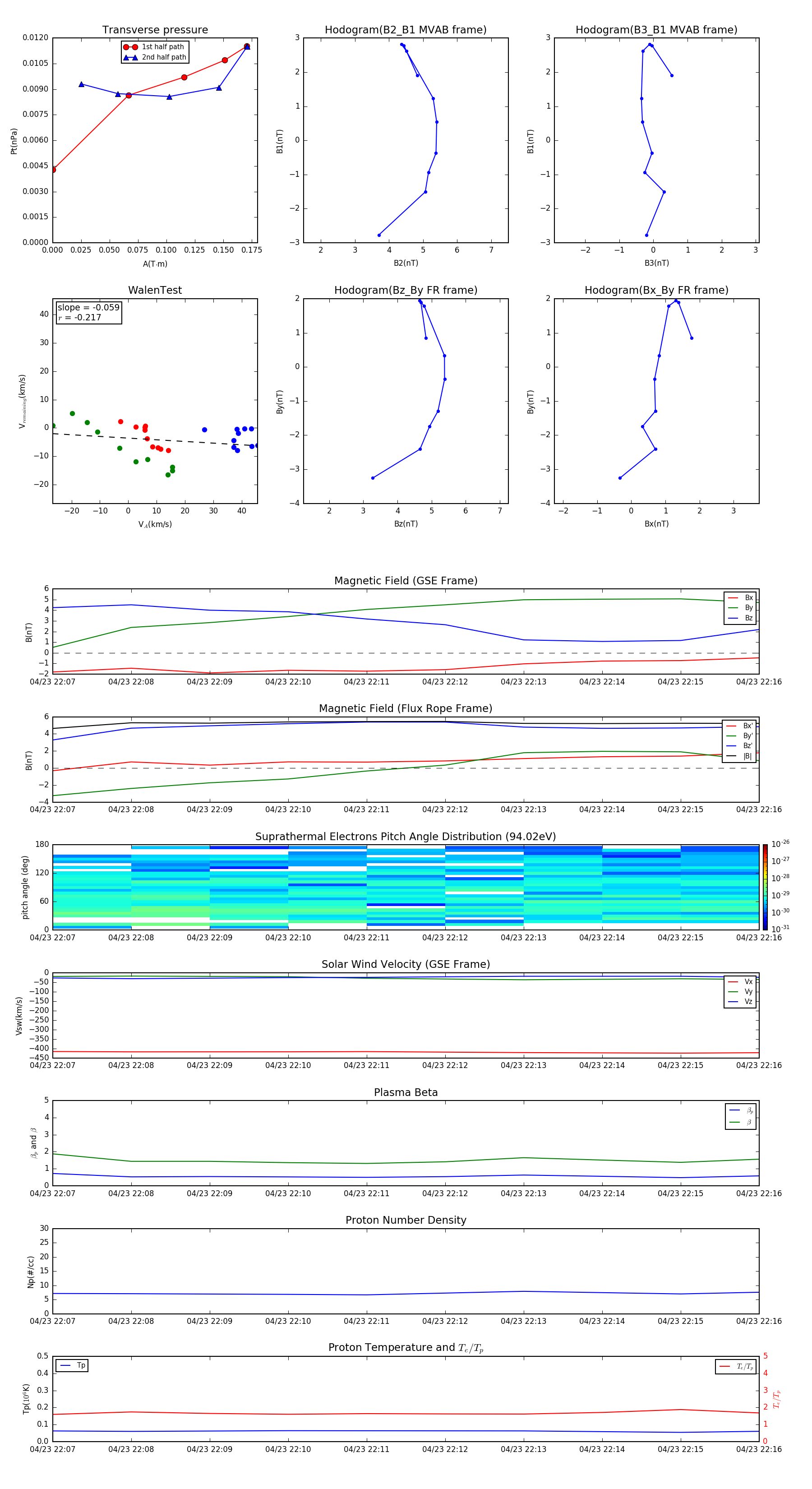Click the β entry in Plasma Beta legend
Image resolution: width=812 pixels, height=1489 pixels.
pyautogui.click(x=740, y=1122)
